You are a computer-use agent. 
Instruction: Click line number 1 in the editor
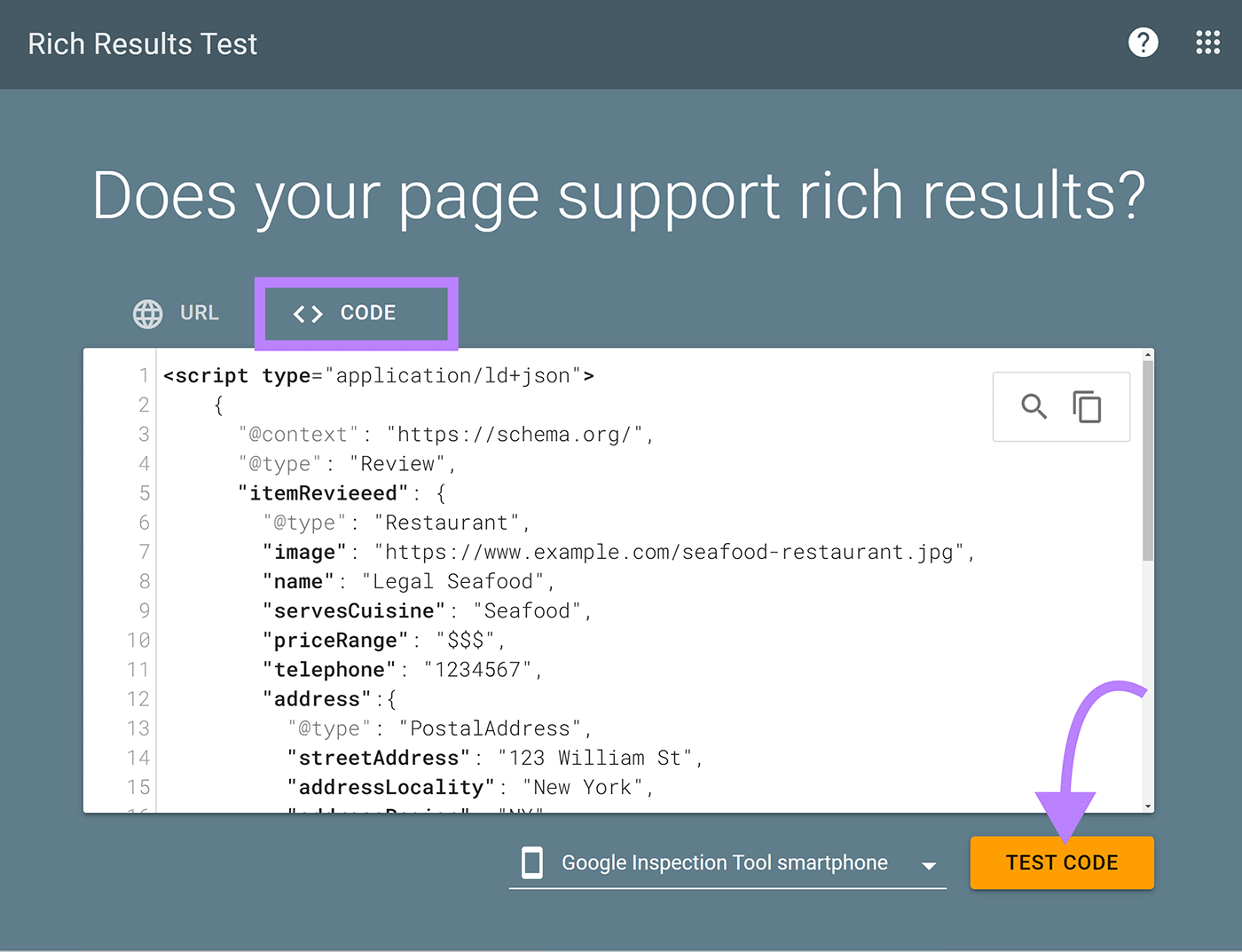point(144,375)
